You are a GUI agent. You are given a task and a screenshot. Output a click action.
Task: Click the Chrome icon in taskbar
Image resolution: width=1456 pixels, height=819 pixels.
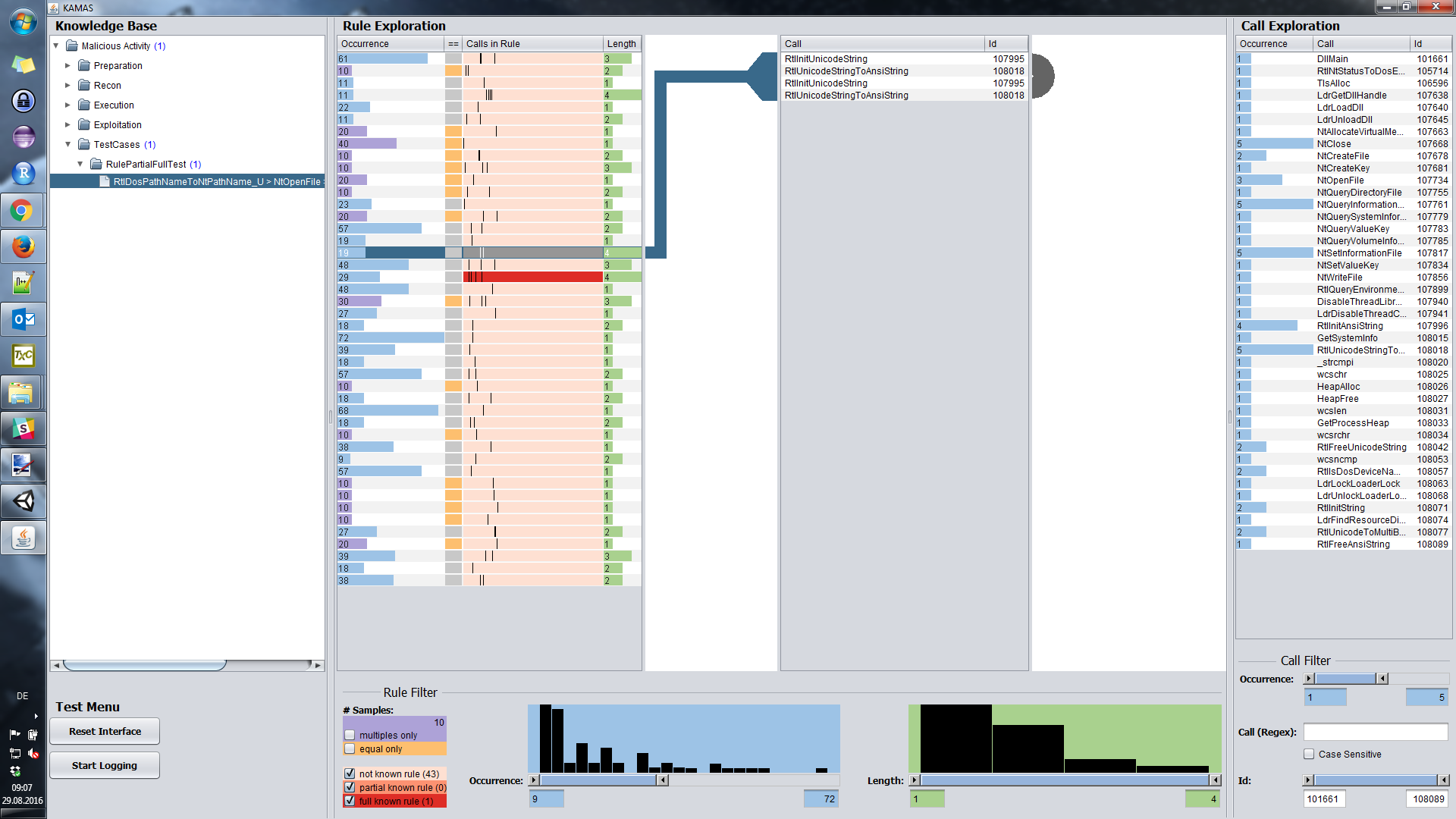tap(23, 211)
